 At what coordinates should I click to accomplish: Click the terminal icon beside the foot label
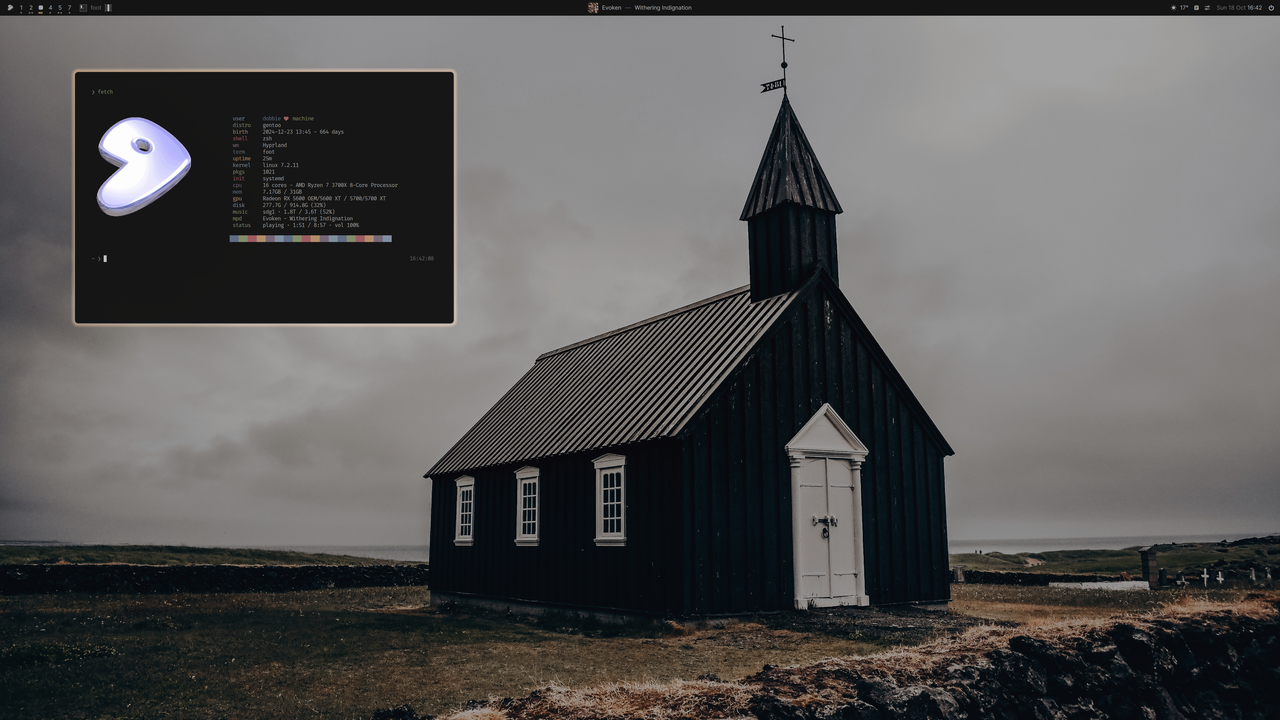(x=83, y=8)
